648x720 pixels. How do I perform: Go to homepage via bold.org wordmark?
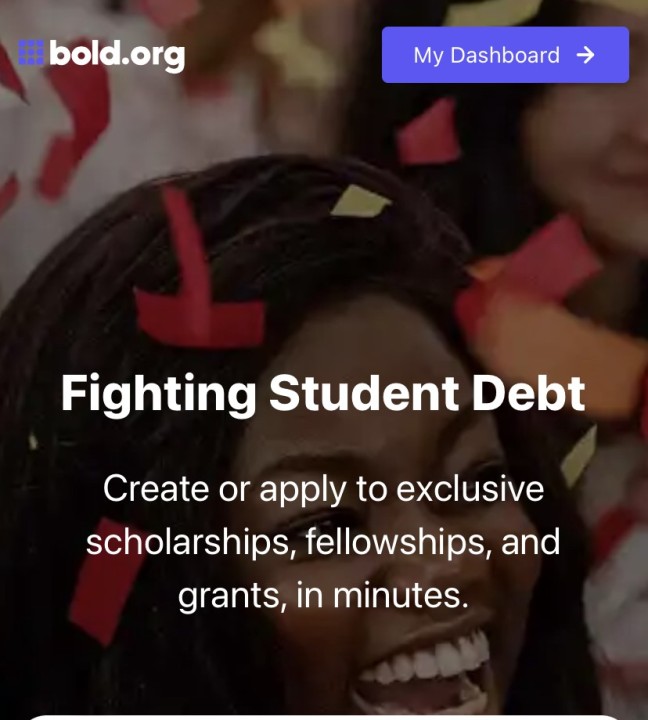click(x=117, y=55)
